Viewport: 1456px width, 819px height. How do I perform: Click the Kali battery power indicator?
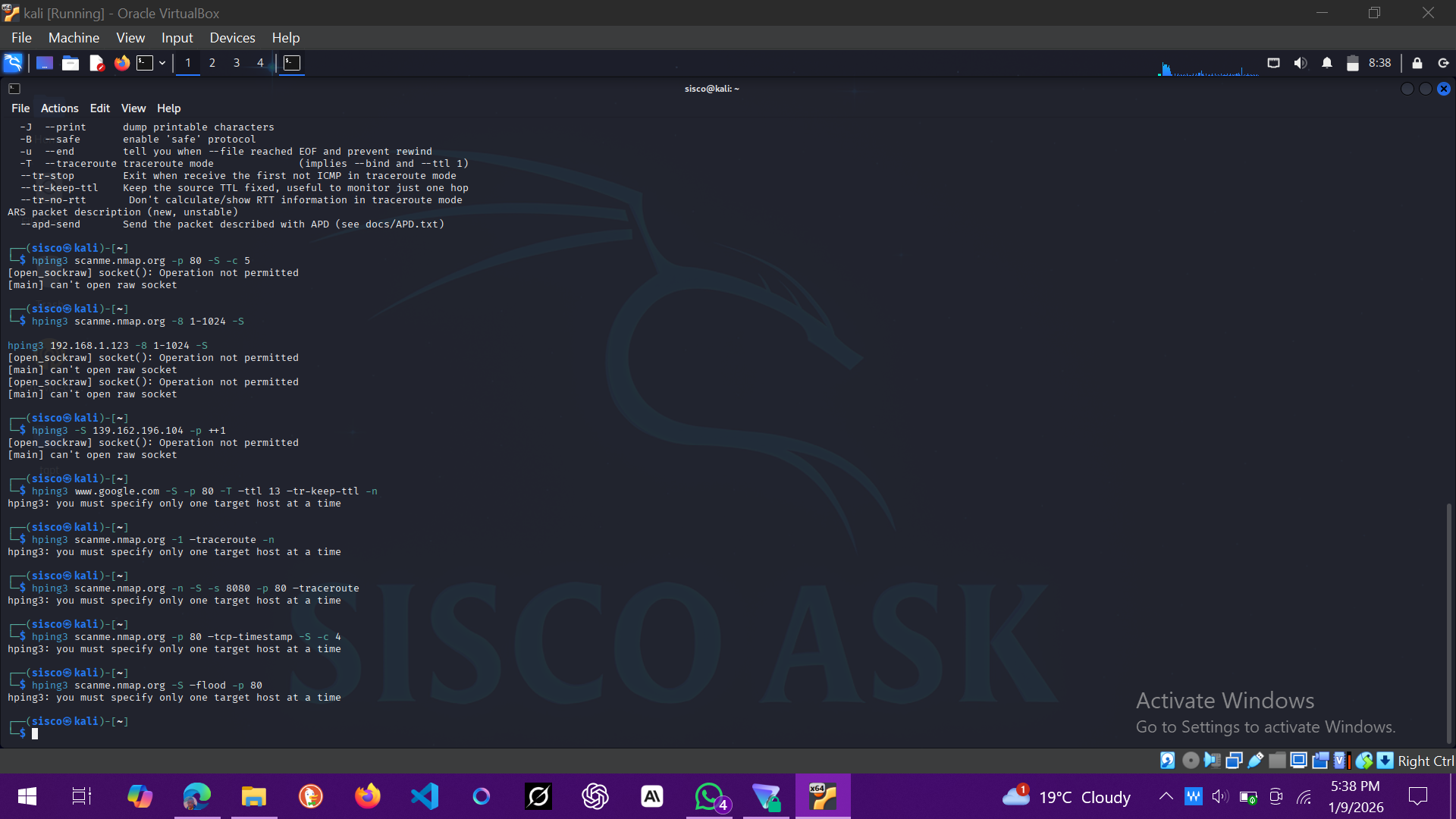coord(1352,63)
